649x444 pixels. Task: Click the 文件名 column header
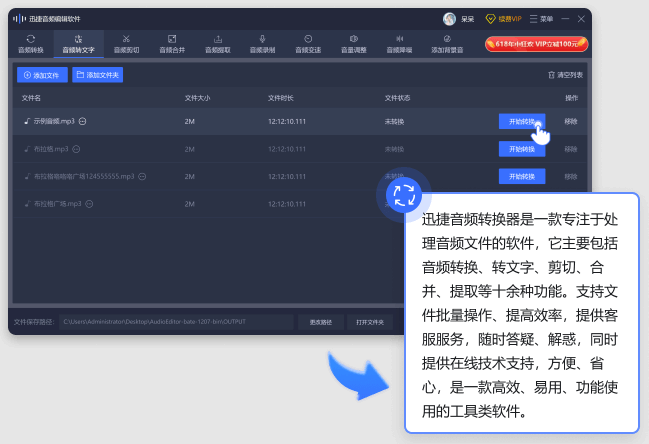click(x=31, y=98)
